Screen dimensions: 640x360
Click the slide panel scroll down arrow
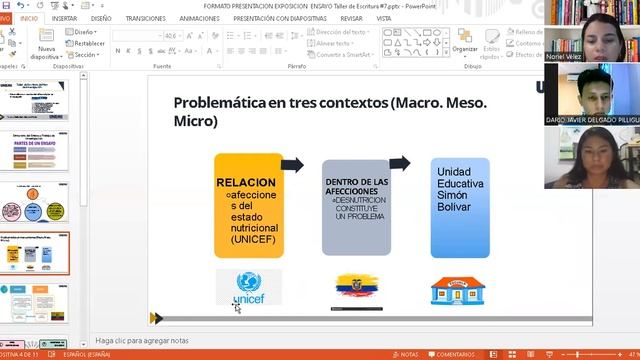pos(83,344)
